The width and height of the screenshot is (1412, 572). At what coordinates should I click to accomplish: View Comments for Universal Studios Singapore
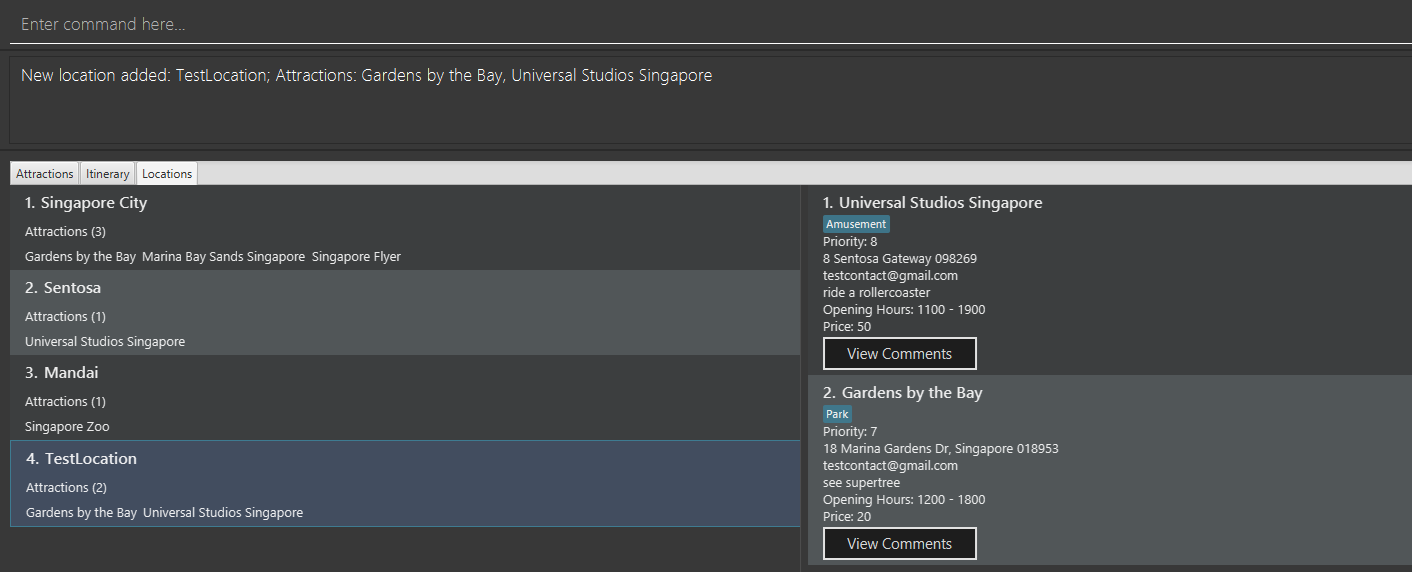[899, 354]
